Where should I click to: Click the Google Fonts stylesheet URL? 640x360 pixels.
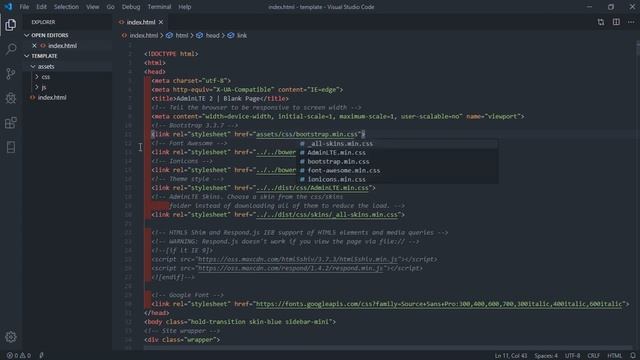(x=439, y=304)
